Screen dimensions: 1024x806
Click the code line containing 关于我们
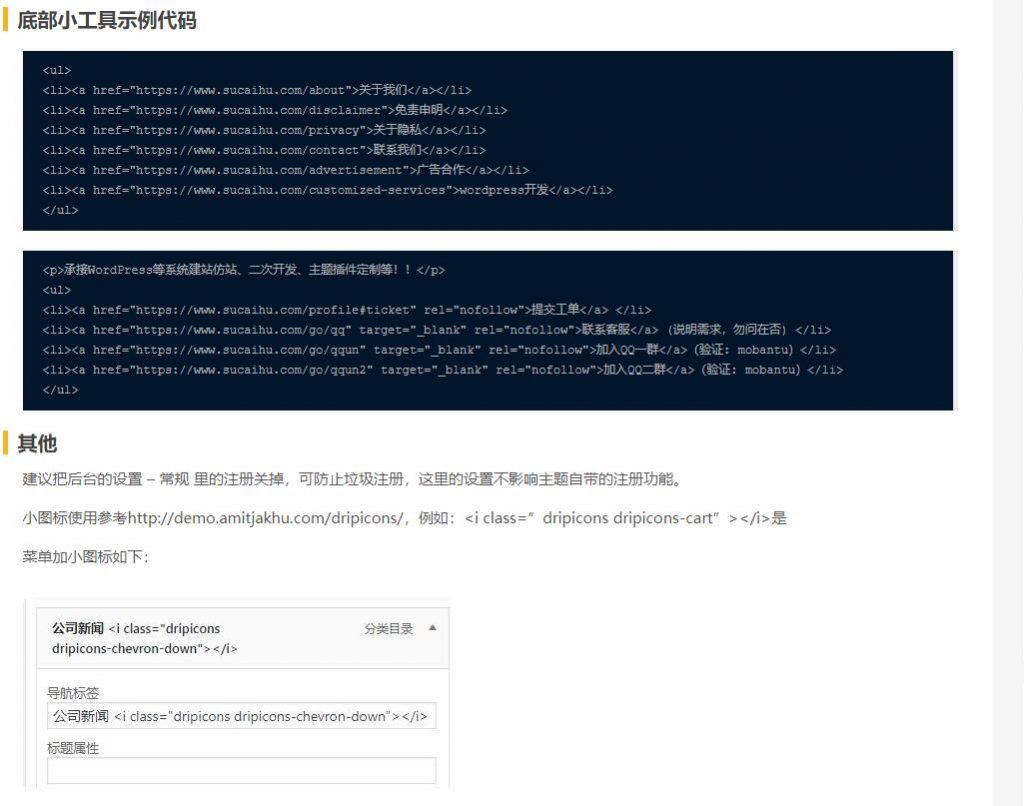click(x=257, y=90)
